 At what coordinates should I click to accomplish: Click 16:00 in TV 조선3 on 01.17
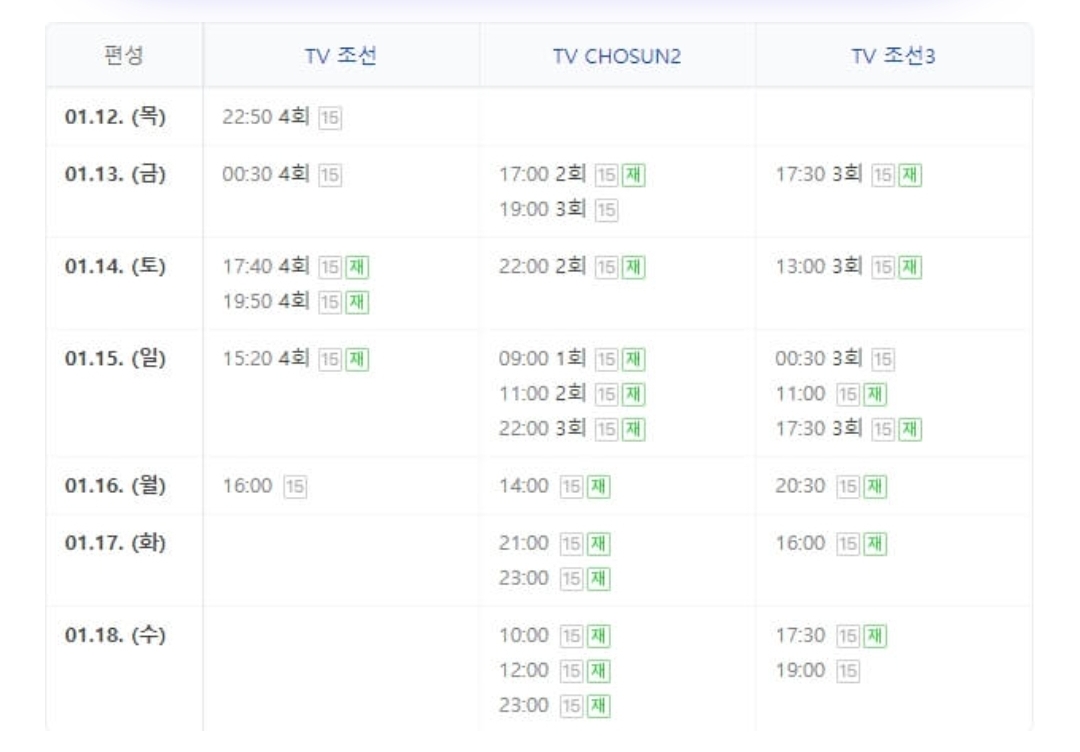coord(800,543)
